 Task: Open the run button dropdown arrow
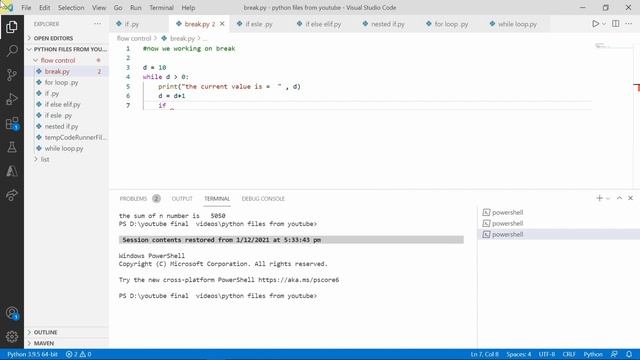[x=604, y=24]
